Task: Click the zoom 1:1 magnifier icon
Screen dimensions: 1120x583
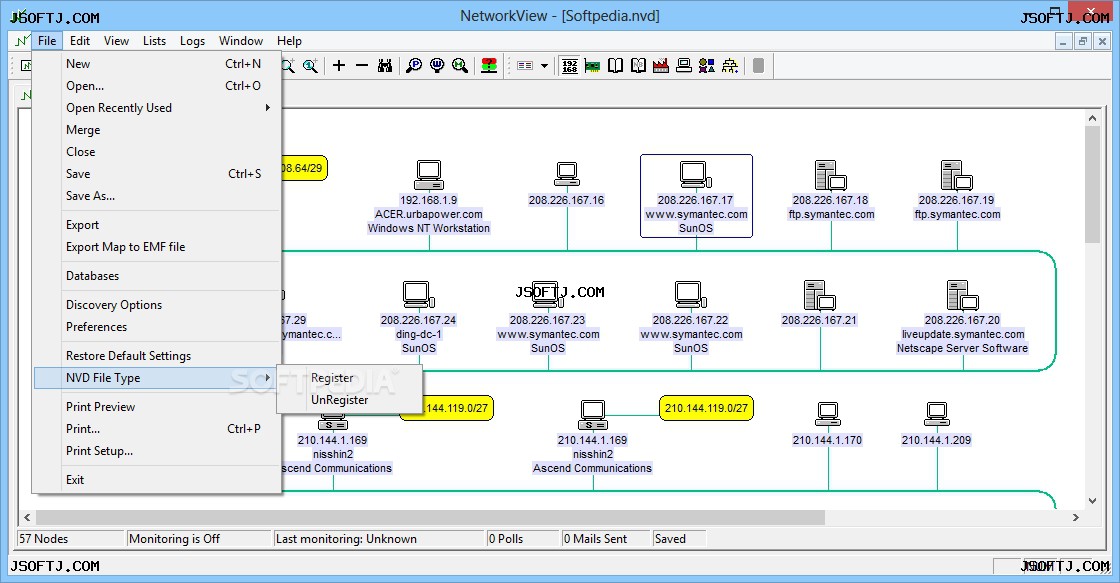Action: (310, 66)
